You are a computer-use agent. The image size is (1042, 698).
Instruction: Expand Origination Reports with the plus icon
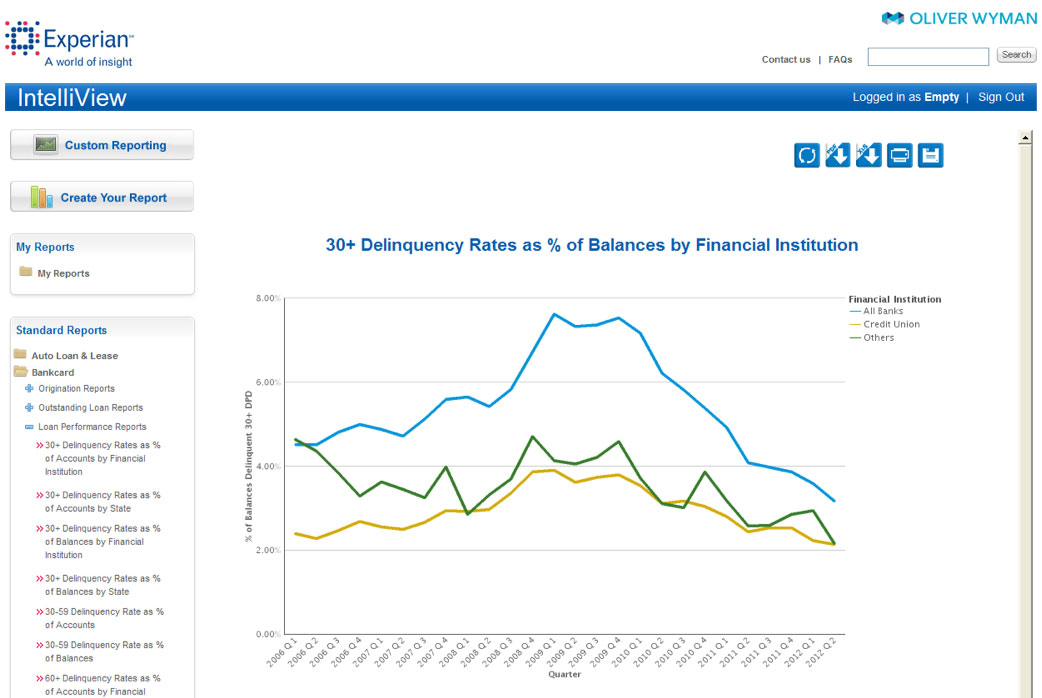click(x=29, y=389)
